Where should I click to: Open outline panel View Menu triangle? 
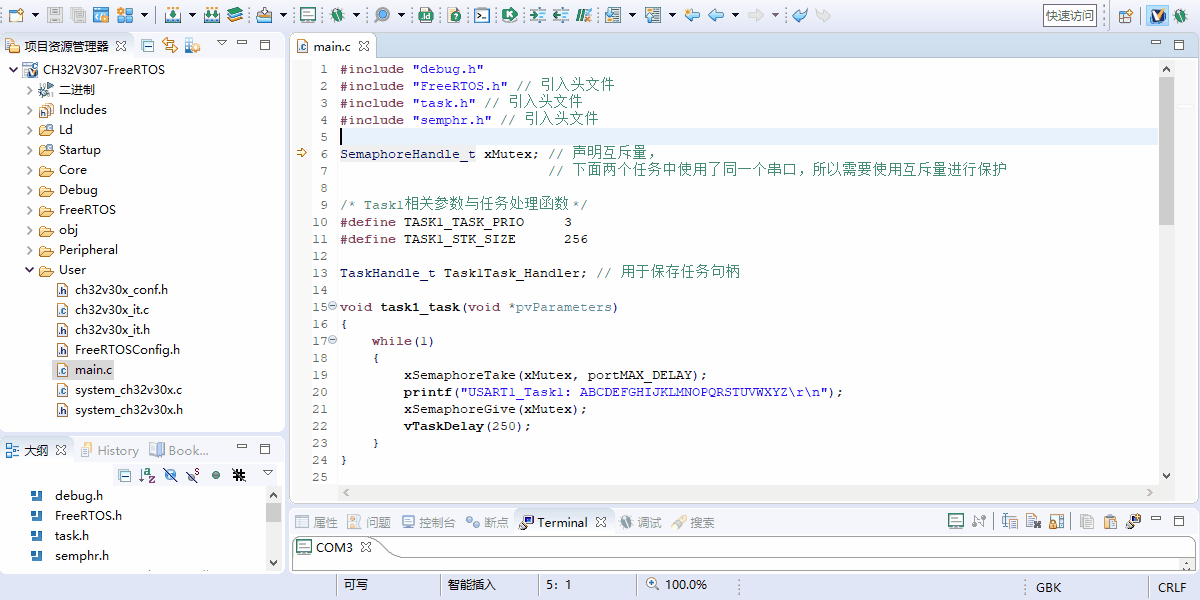tap(268, 472)
